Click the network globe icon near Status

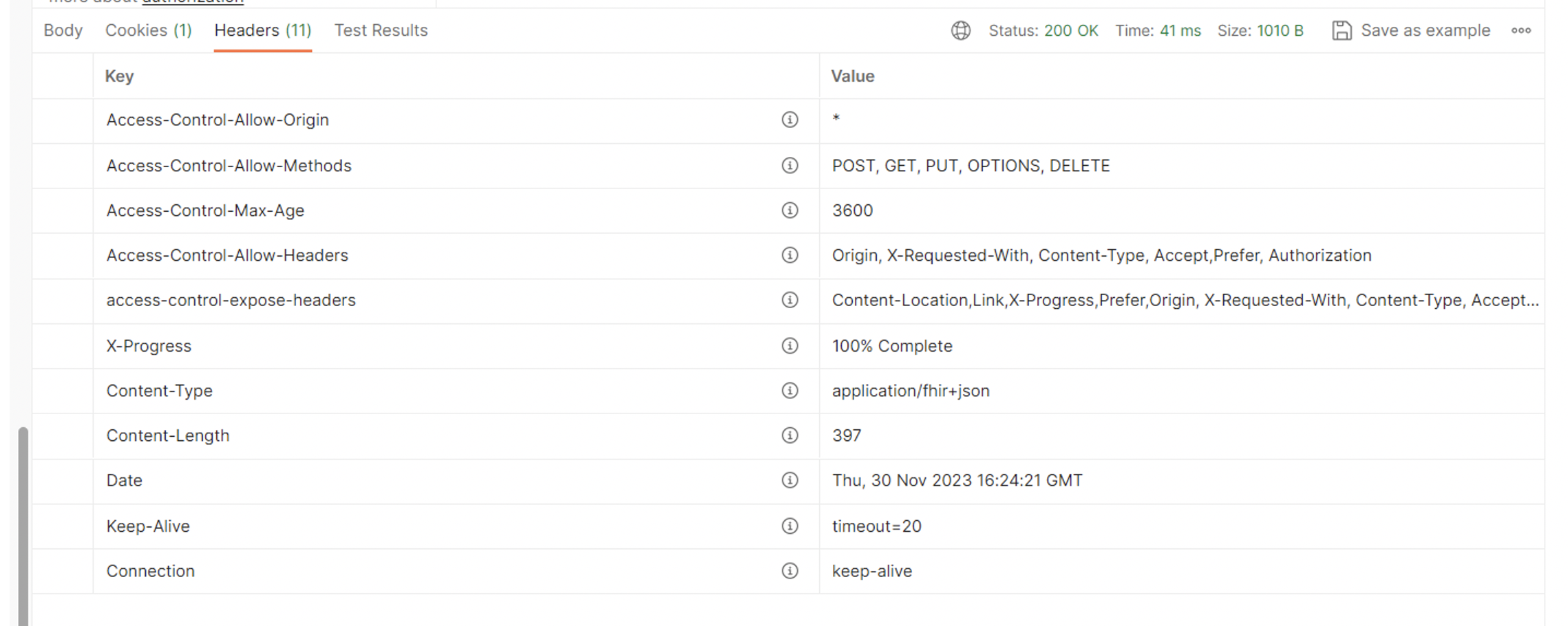tap(961, 31)
